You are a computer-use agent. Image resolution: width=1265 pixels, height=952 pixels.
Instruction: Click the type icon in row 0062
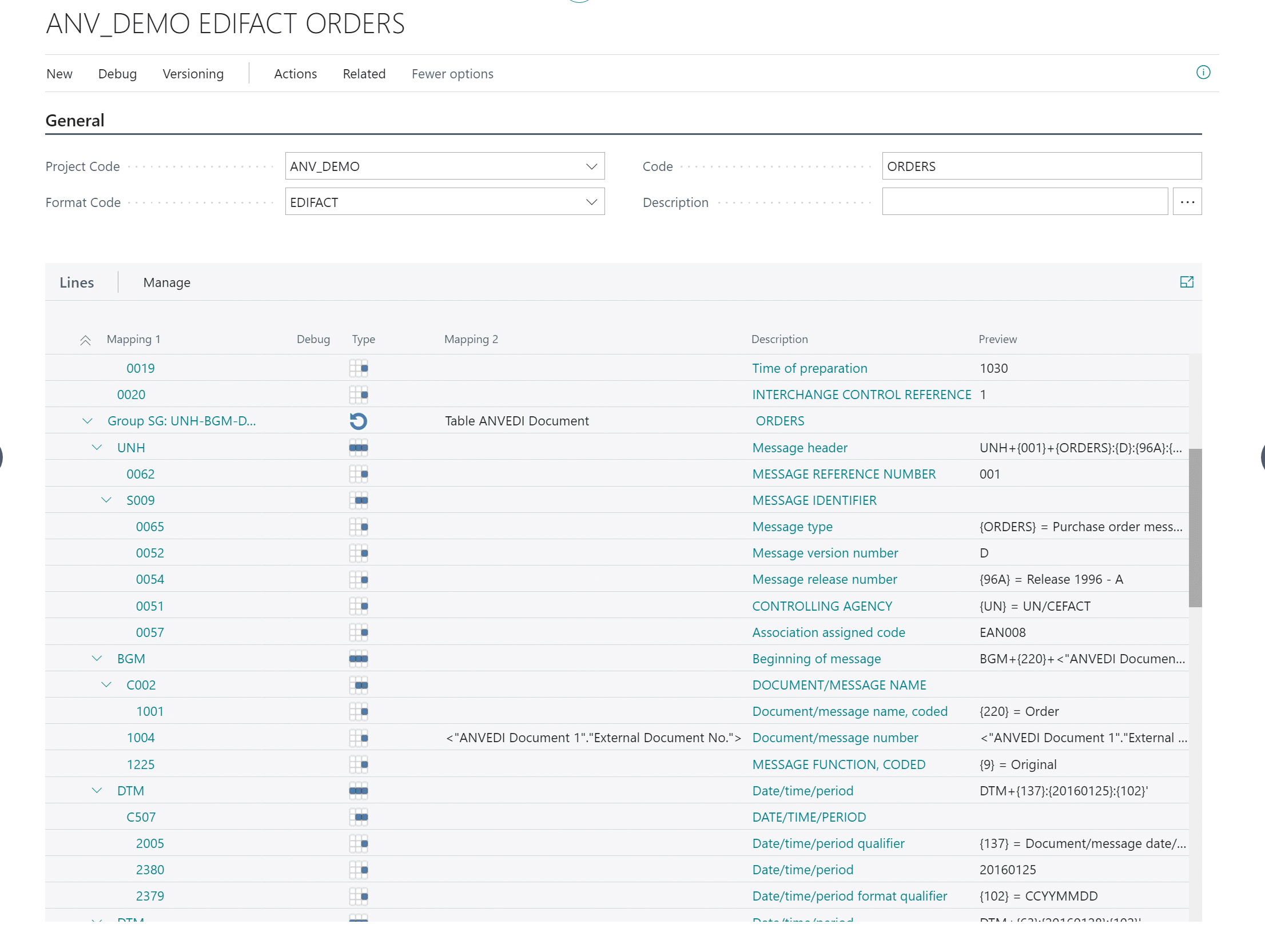click(x=359, y=474)
